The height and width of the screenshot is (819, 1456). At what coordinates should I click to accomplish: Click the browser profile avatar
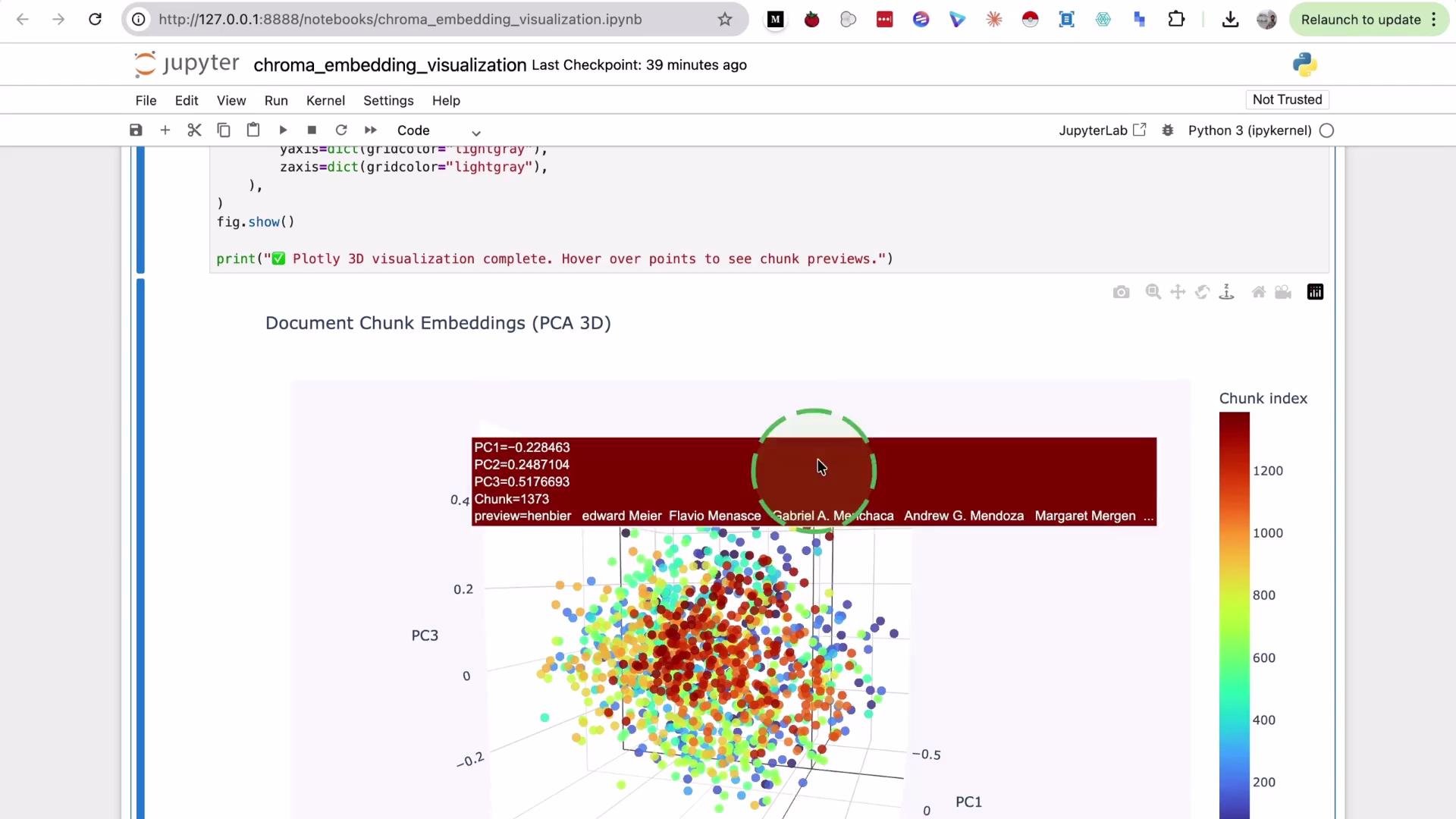point(1266,20)
